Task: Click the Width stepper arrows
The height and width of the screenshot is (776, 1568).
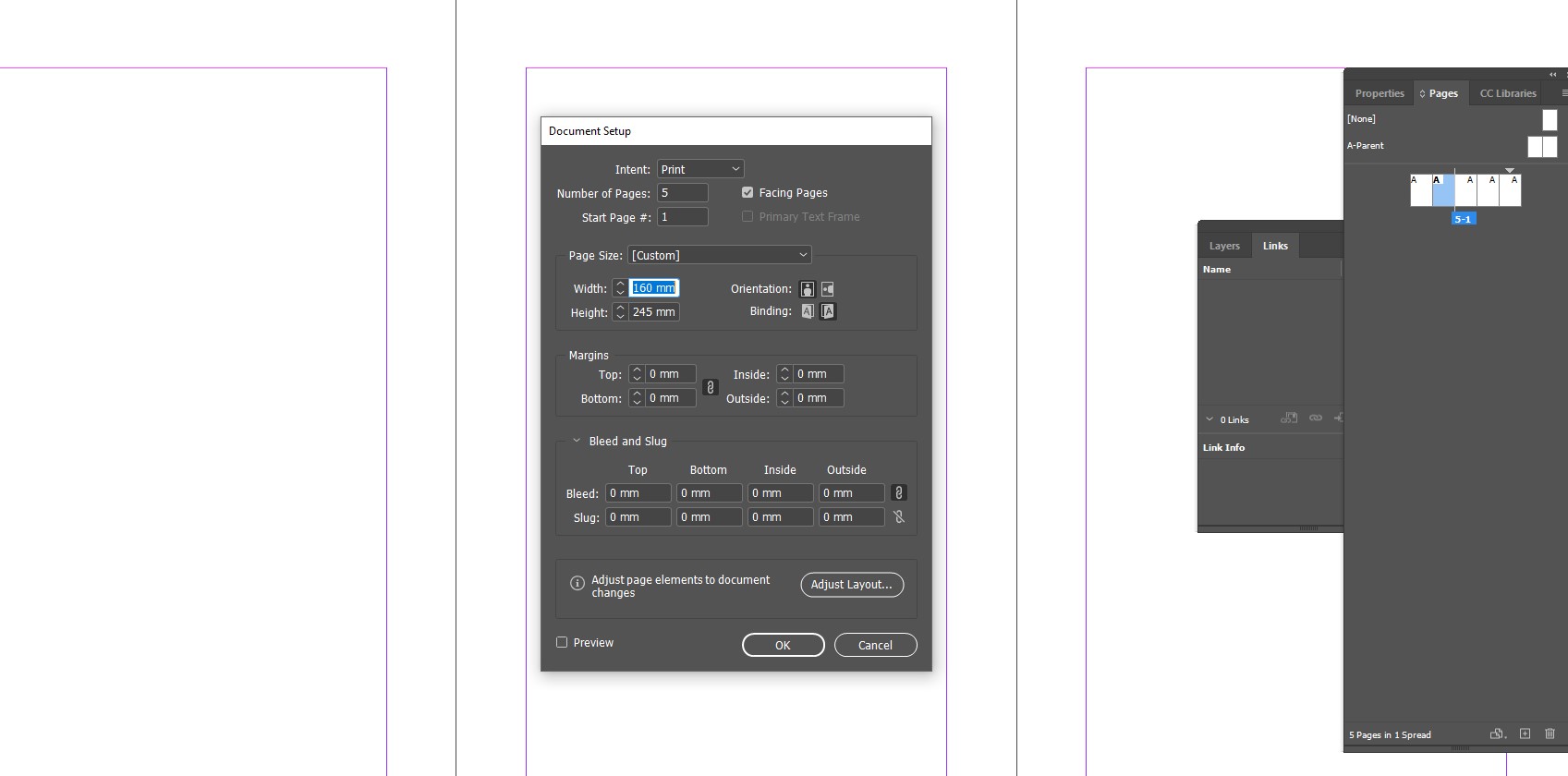Action: (620, 288)
